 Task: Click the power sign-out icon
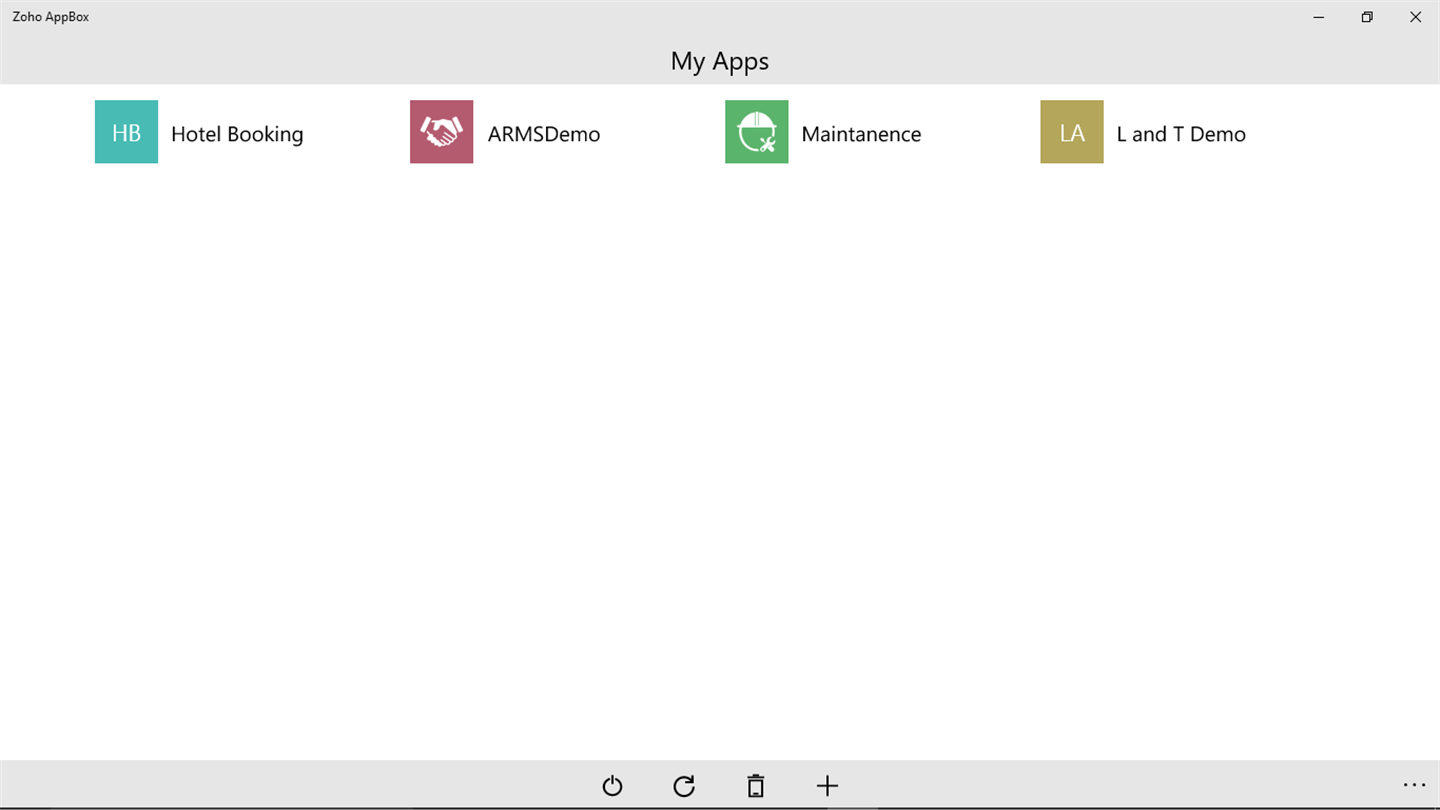click(x=613, y=786)
